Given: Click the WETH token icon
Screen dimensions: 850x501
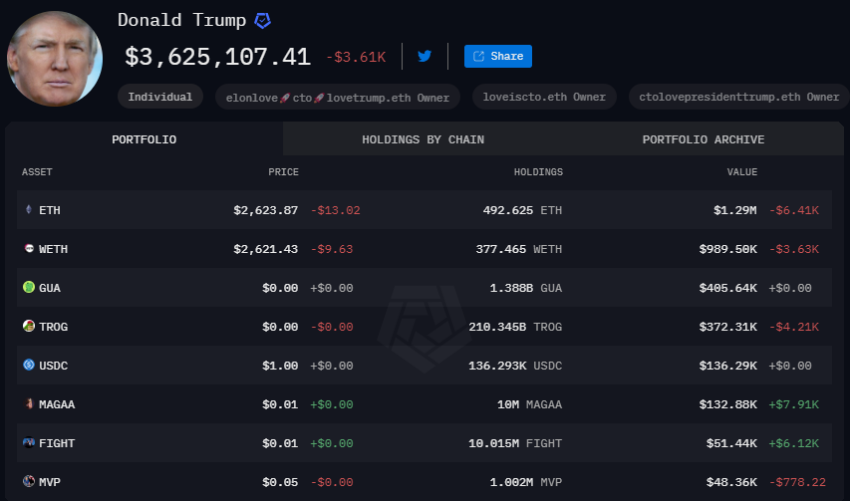Looking at the screenshot, I should (29, 248).
